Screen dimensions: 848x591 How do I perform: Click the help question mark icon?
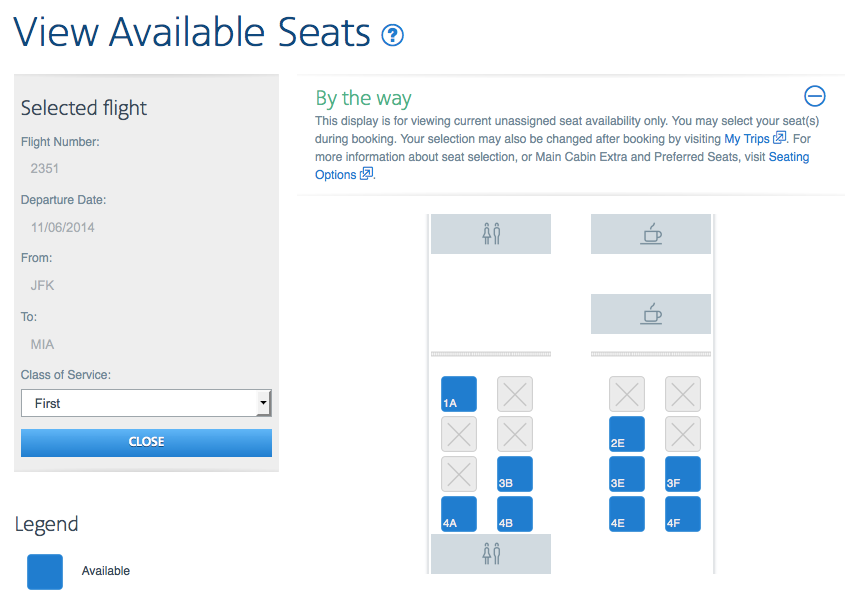(x=392, y=34)
